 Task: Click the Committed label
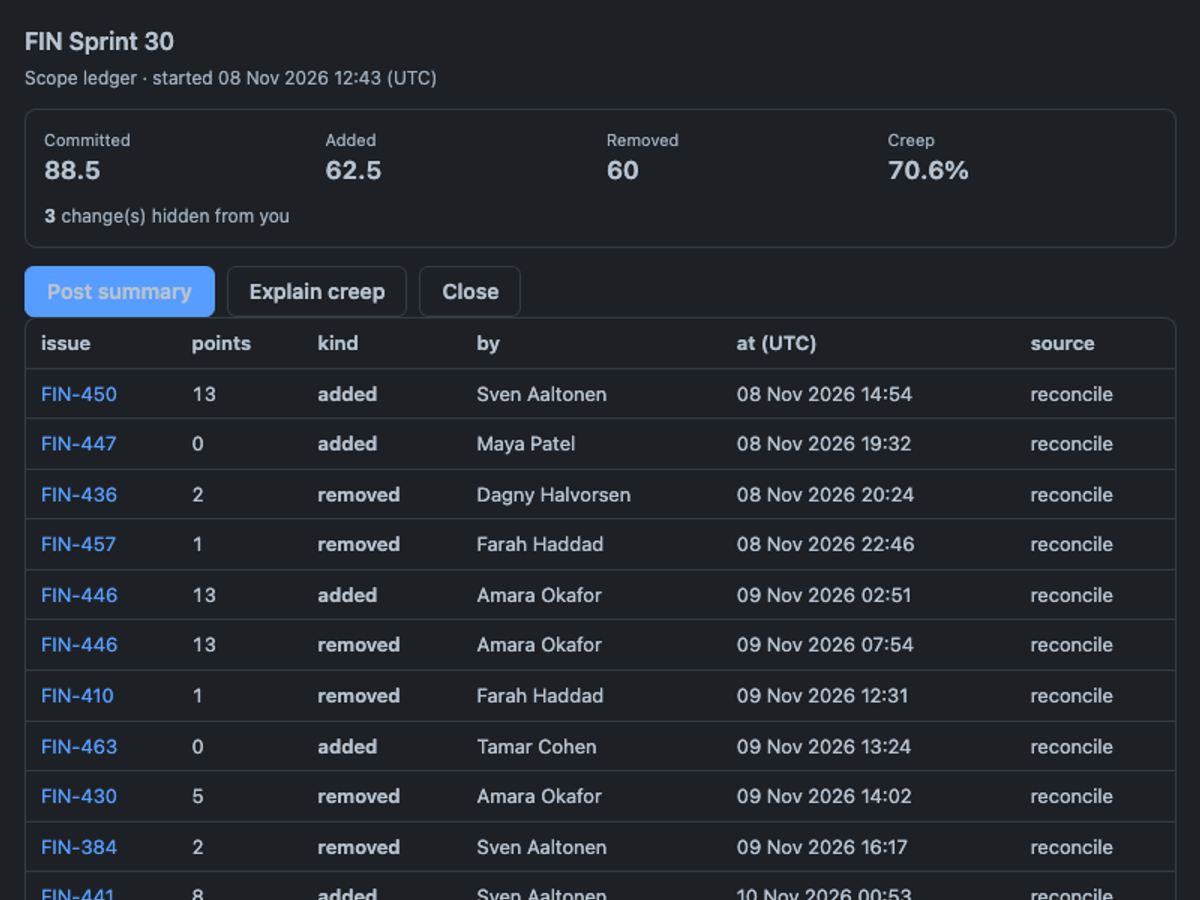click(x=87, y=141)
